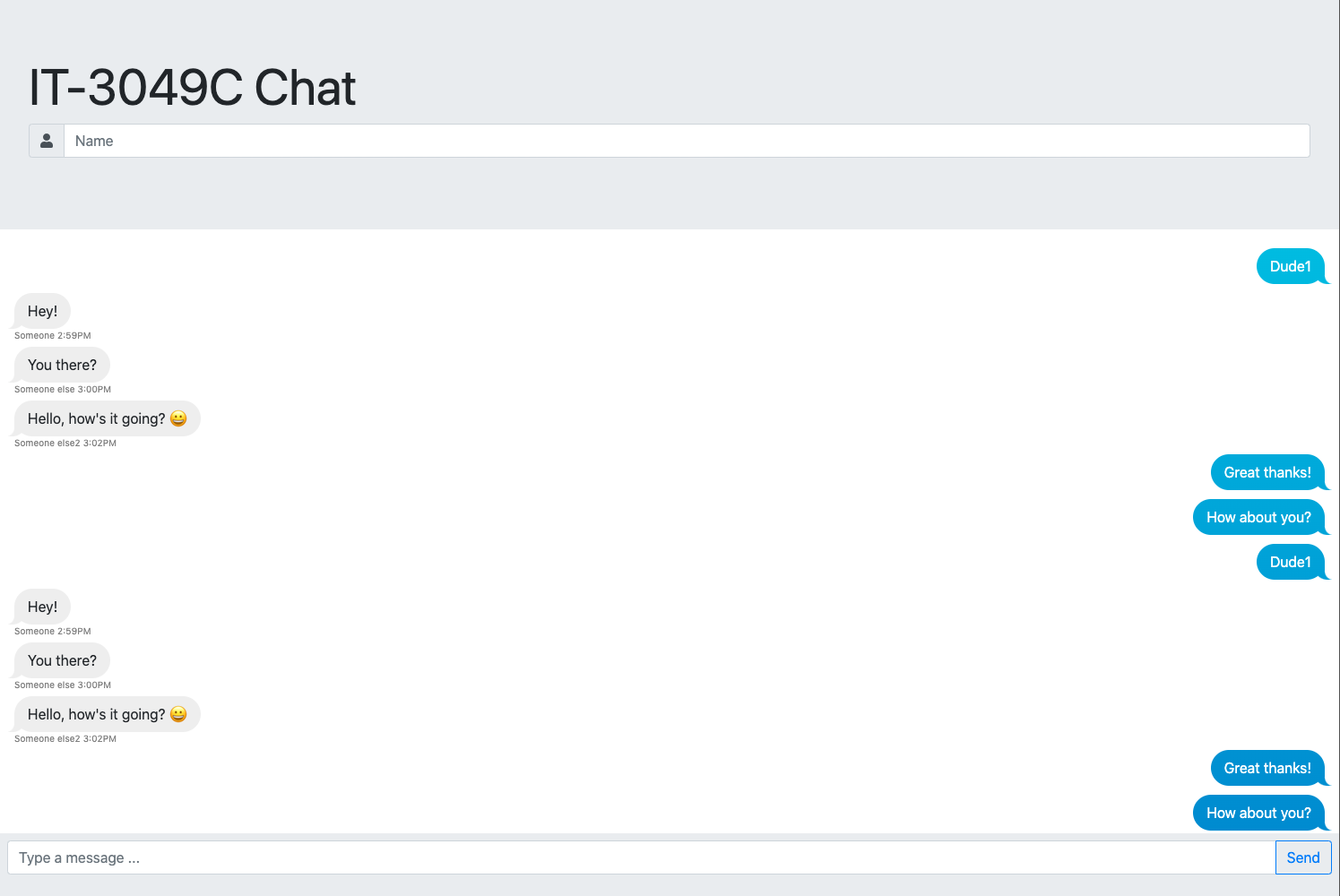Click the first smiley emoji in chat

pos(178,418)
